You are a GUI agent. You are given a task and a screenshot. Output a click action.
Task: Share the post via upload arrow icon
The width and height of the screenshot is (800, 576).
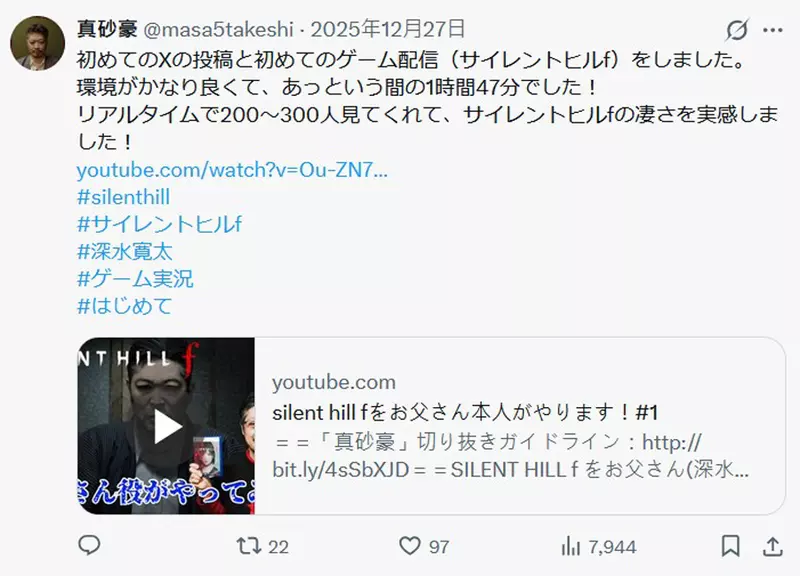(773, 546)
